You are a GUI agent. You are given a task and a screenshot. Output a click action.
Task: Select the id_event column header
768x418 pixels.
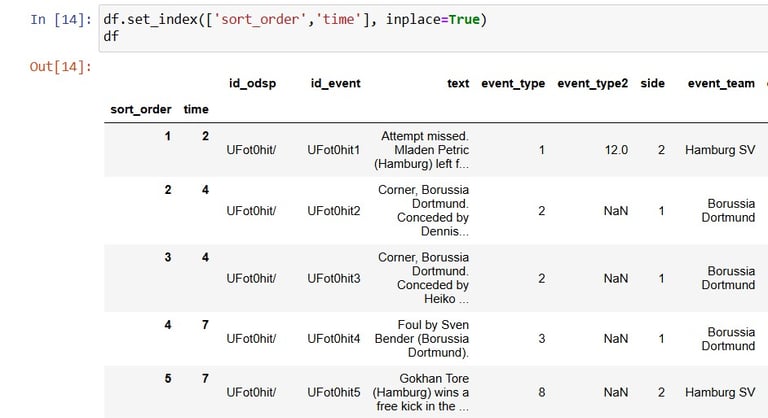tap(336, 83)
